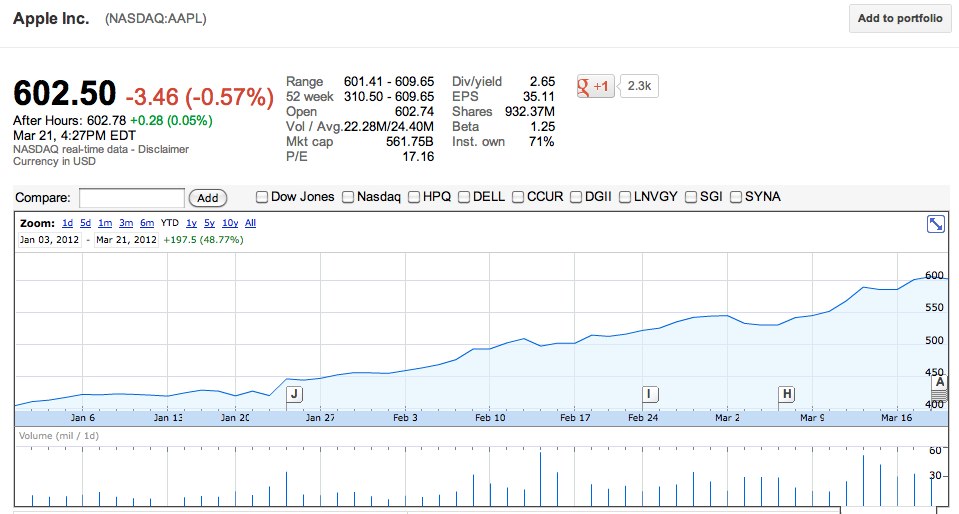Click the I news flag marker

pos(650,394)
